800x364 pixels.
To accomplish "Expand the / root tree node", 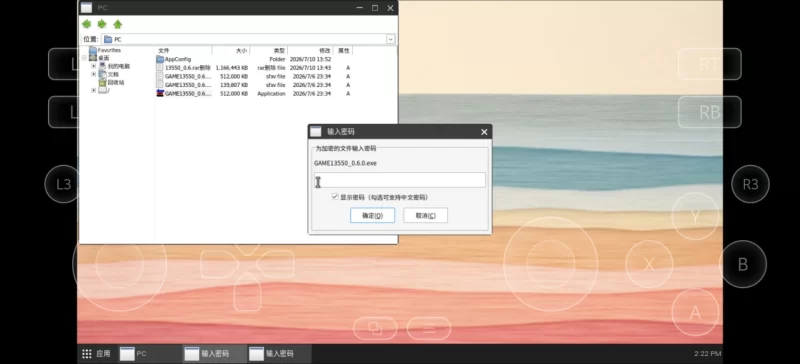I will click(x=93, y=90).
